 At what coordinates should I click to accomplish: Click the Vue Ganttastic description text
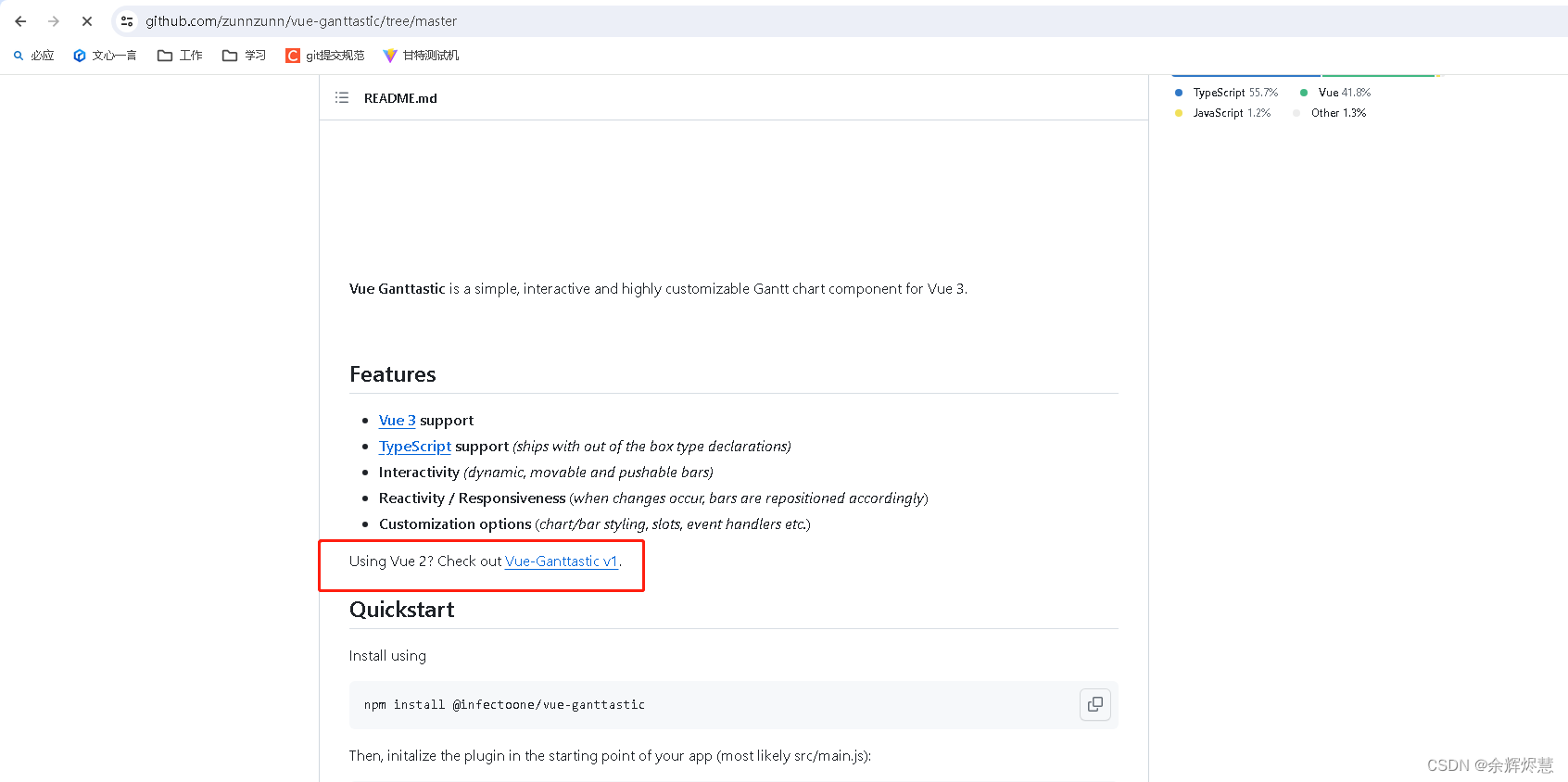658,289
